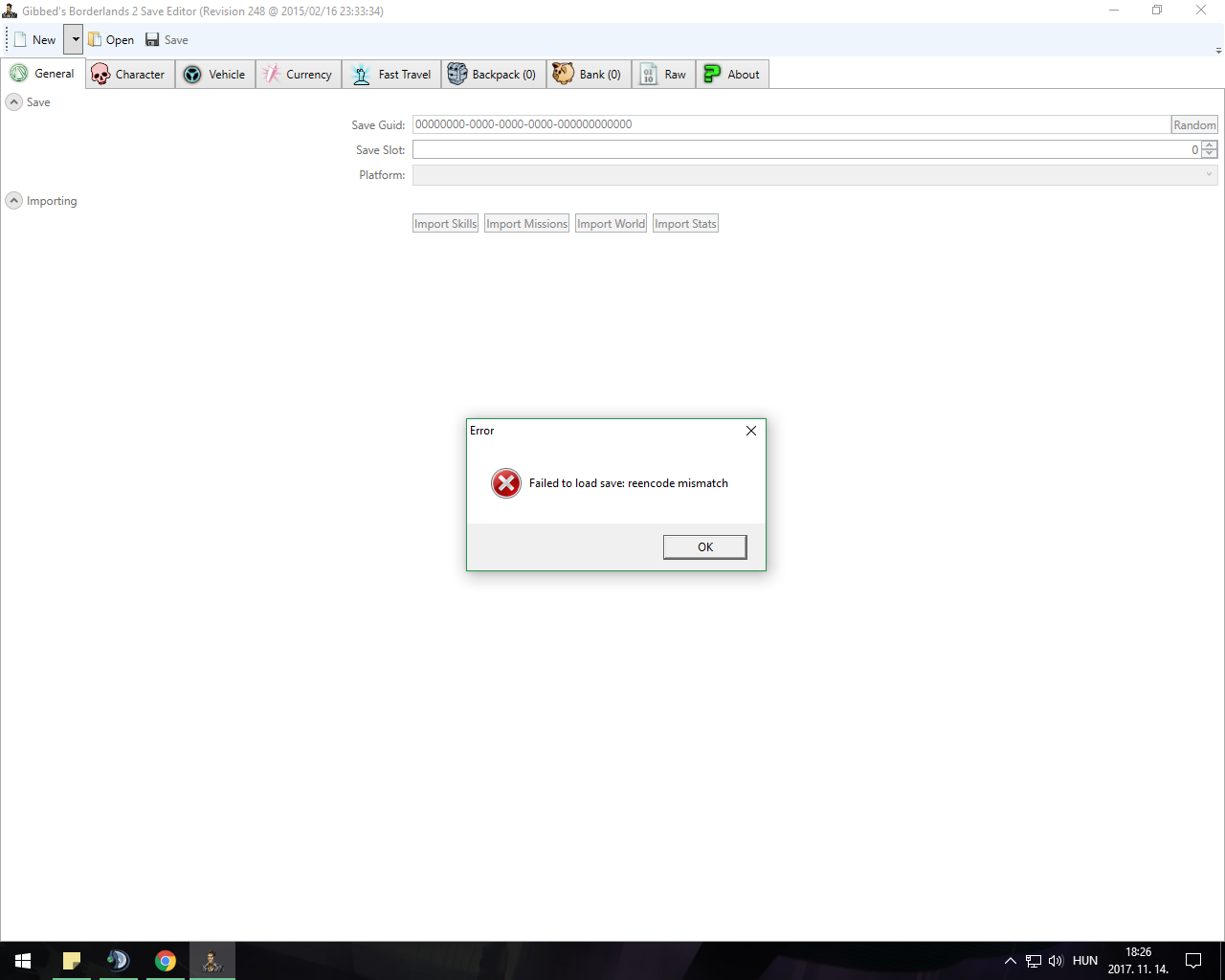Click OK in the Error dialog
Image resolution: width=1225 pixels, height=980 pixels.
[x=705, y=547]
